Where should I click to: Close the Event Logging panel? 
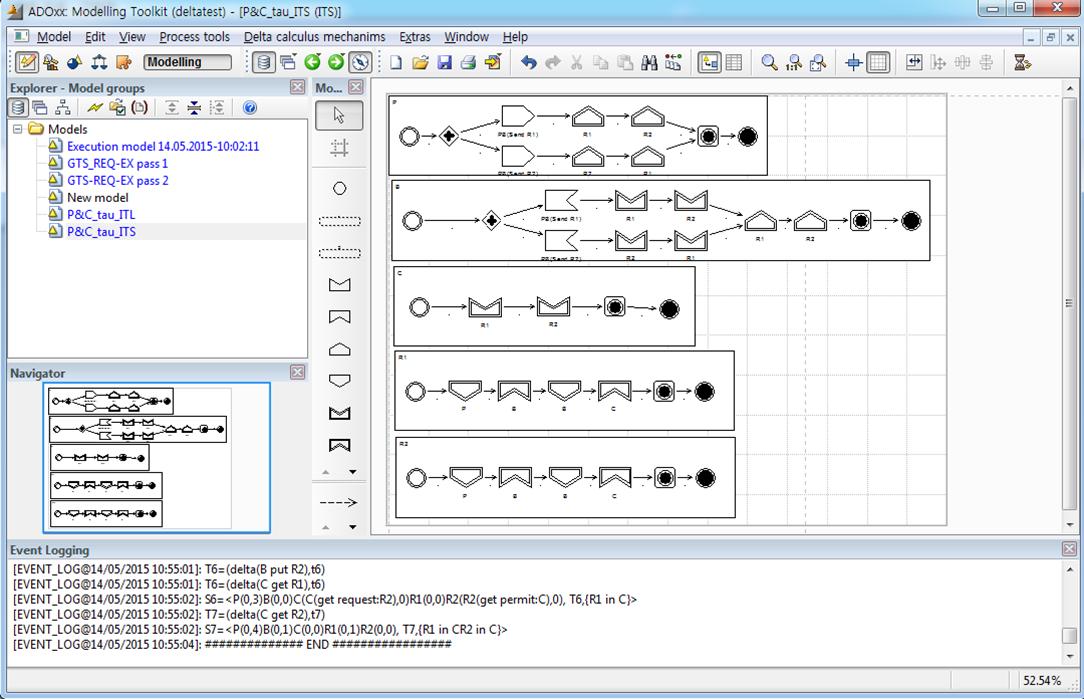[x=1069, y=549]
